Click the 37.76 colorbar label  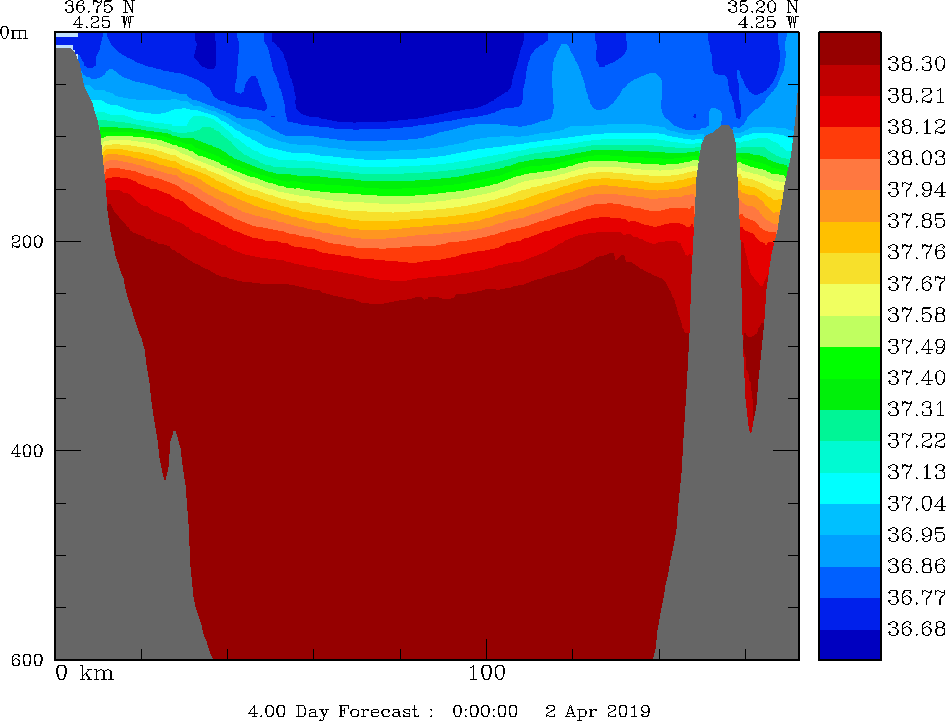tap(916, 252)
